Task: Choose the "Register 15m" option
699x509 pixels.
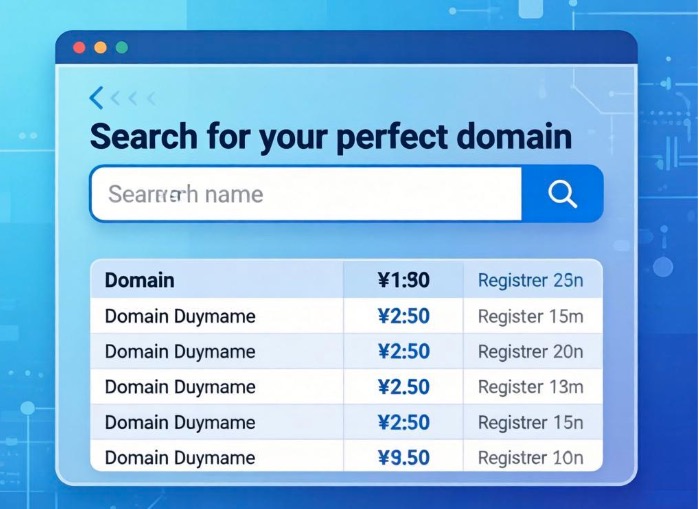Action: coord(530,317)
